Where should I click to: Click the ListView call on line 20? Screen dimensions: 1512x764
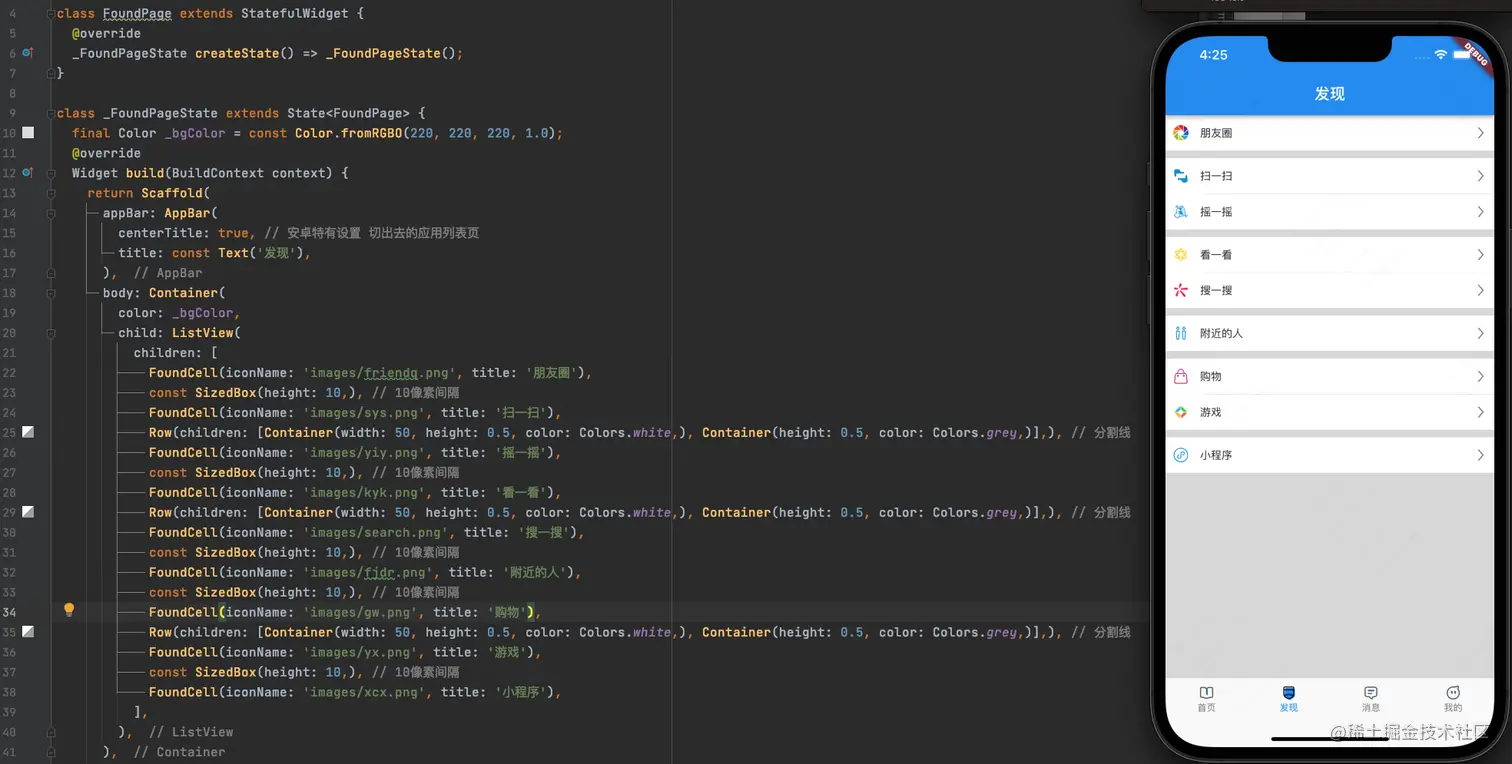pyautogui.click(x=202, y=333)
